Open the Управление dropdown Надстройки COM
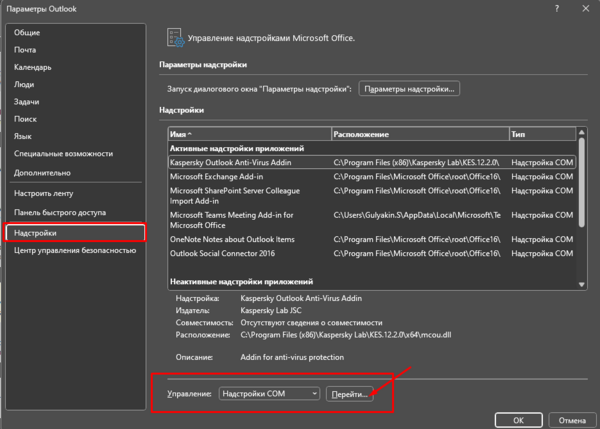600x429 pixels. tap(269, 393)
